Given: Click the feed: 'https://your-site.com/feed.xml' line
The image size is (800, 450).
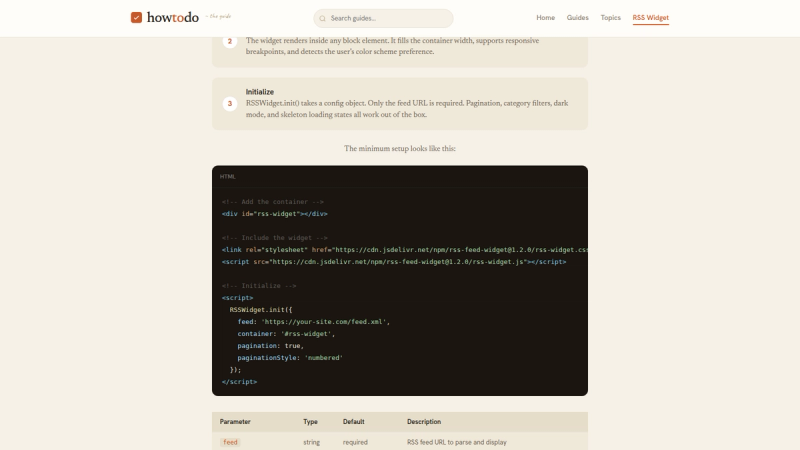Looking at the screenshot, I should 313,322.
